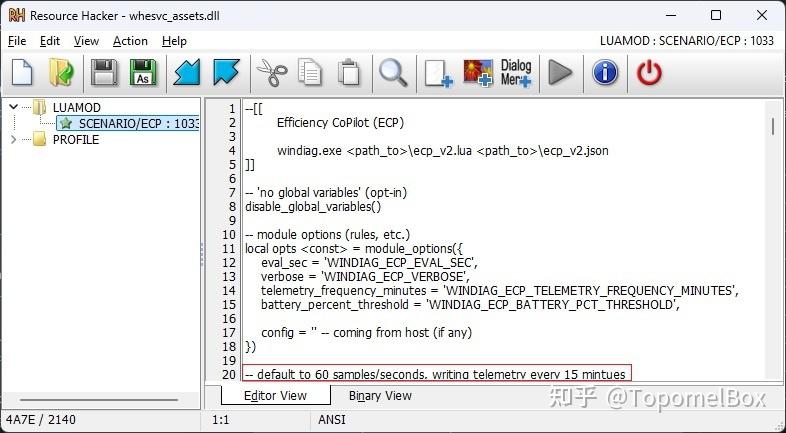Click the 'no global variables' (opt-in) comment
This screenshot has width=786, height=433.
[326, 192]
